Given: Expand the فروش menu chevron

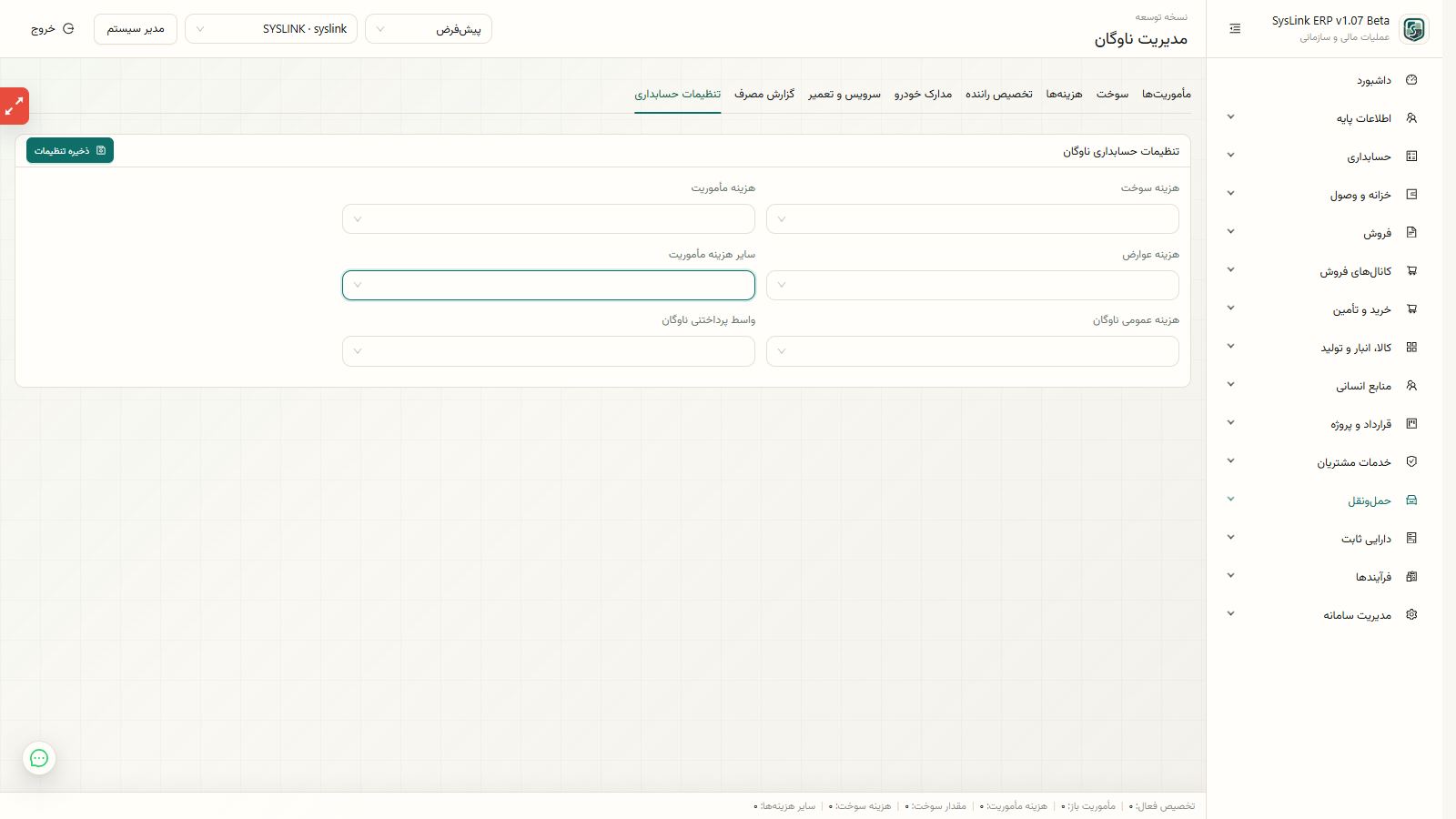Looking at the screenshot, I should 1230,232.
